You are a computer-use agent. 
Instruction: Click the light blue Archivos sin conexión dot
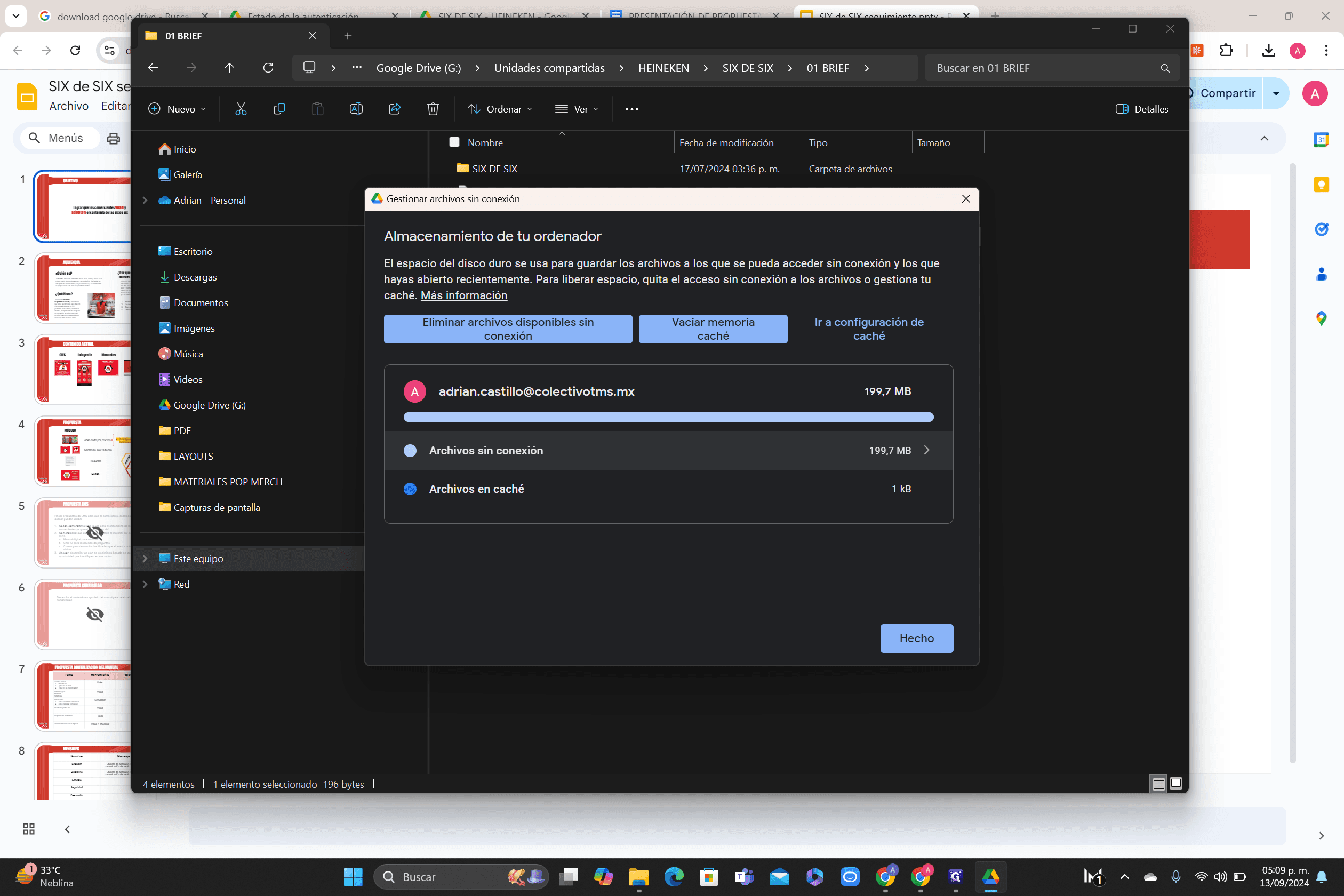tap(410, 450)
